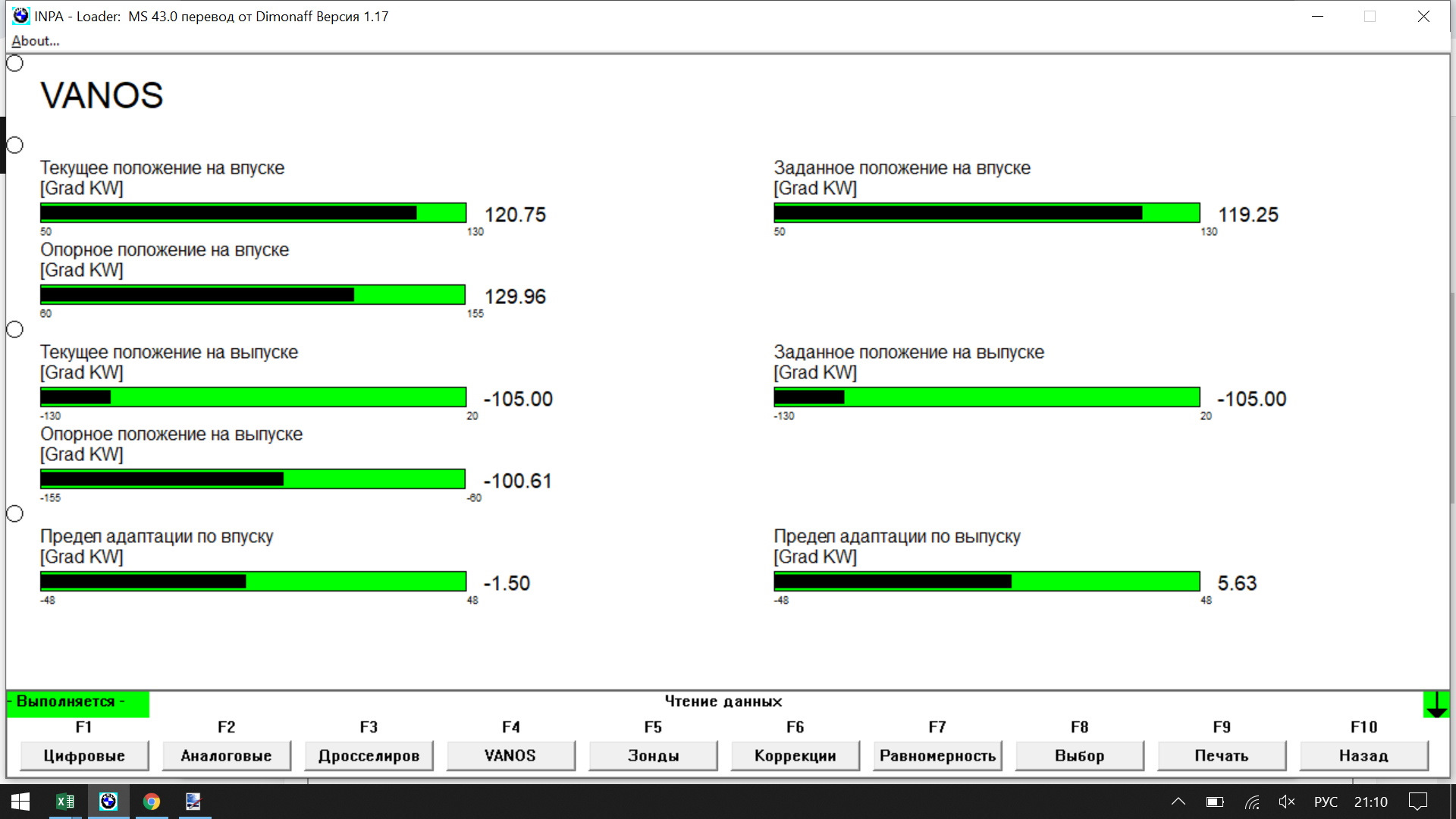Click the Windows Start button
The height and width of the screenshot is (819, 1456).
tap(20, 802)
